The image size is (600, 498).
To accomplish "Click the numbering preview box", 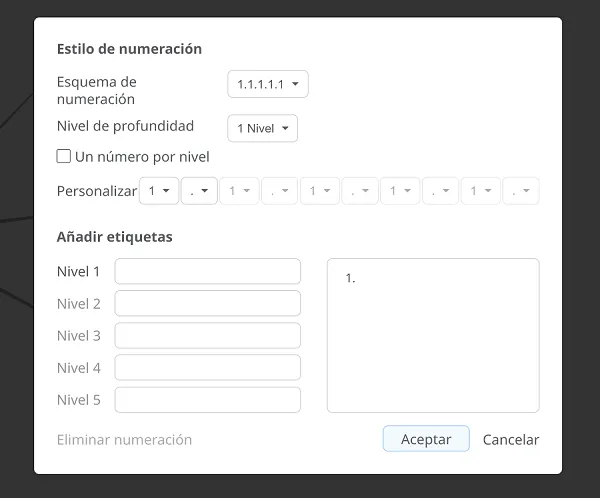I will click(x=433, y=336).
